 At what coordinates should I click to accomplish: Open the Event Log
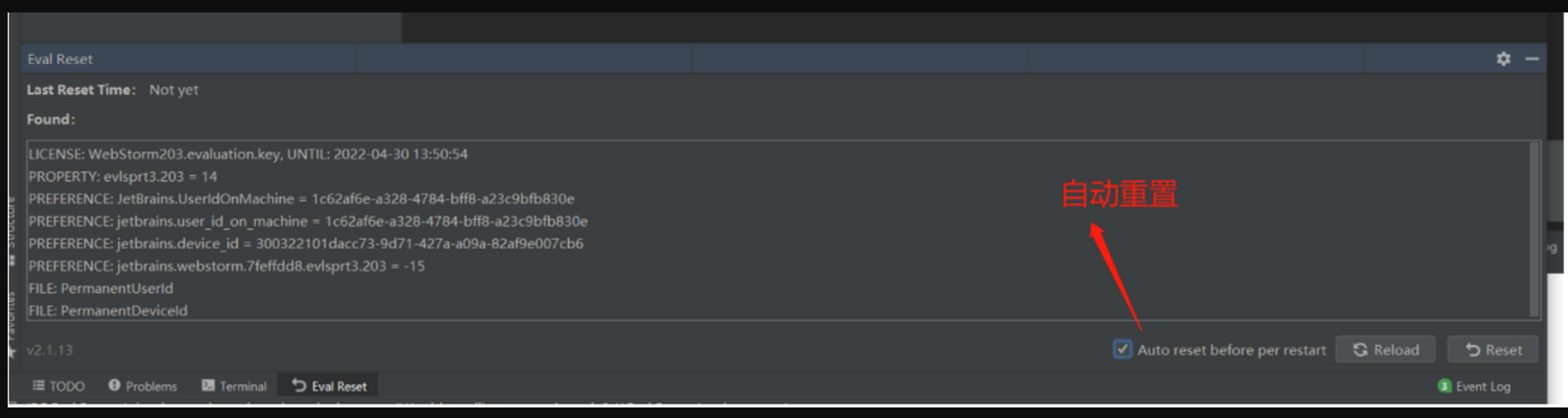[1474, 386]
